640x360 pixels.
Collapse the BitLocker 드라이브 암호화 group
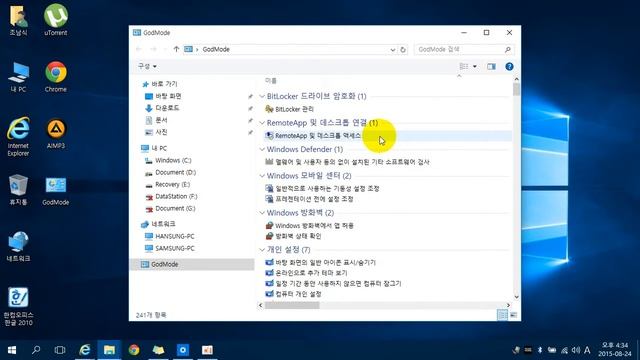[262, 96]
